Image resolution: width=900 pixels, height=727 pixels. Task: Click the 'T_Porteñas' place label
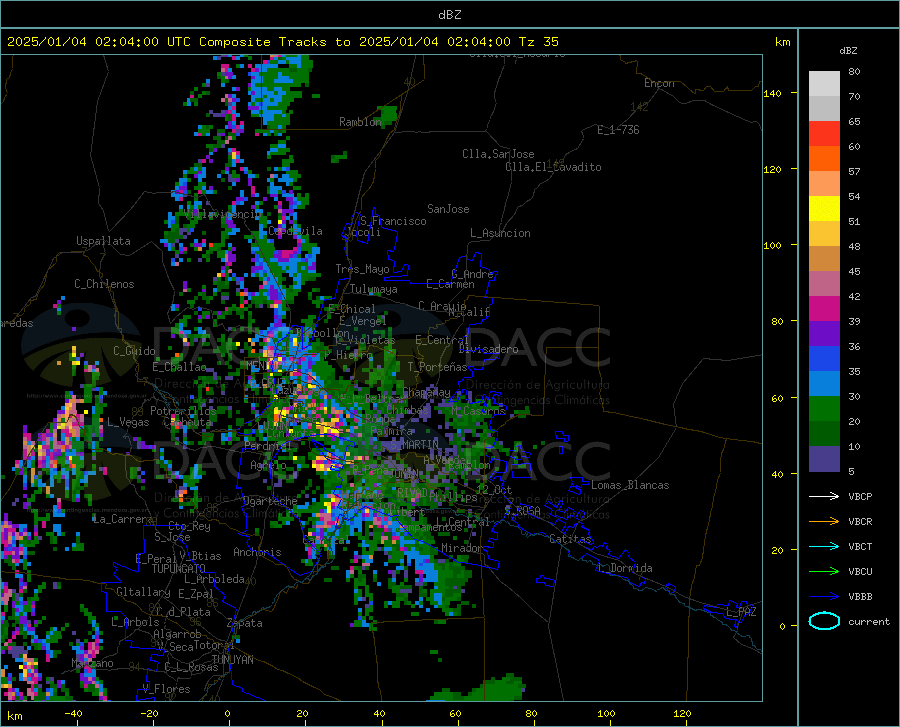point(437,367)
